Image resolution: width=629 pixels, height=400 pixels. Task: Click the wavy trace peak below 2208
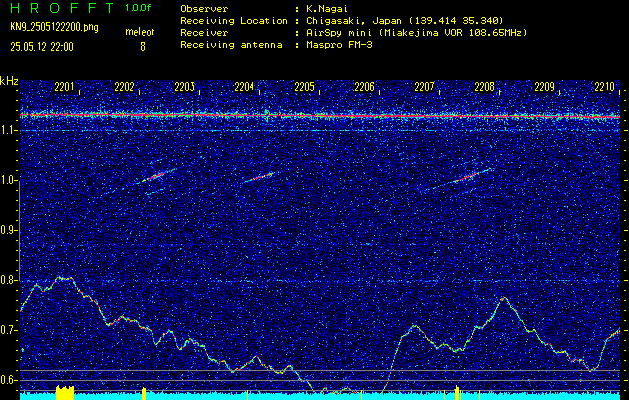503,298
